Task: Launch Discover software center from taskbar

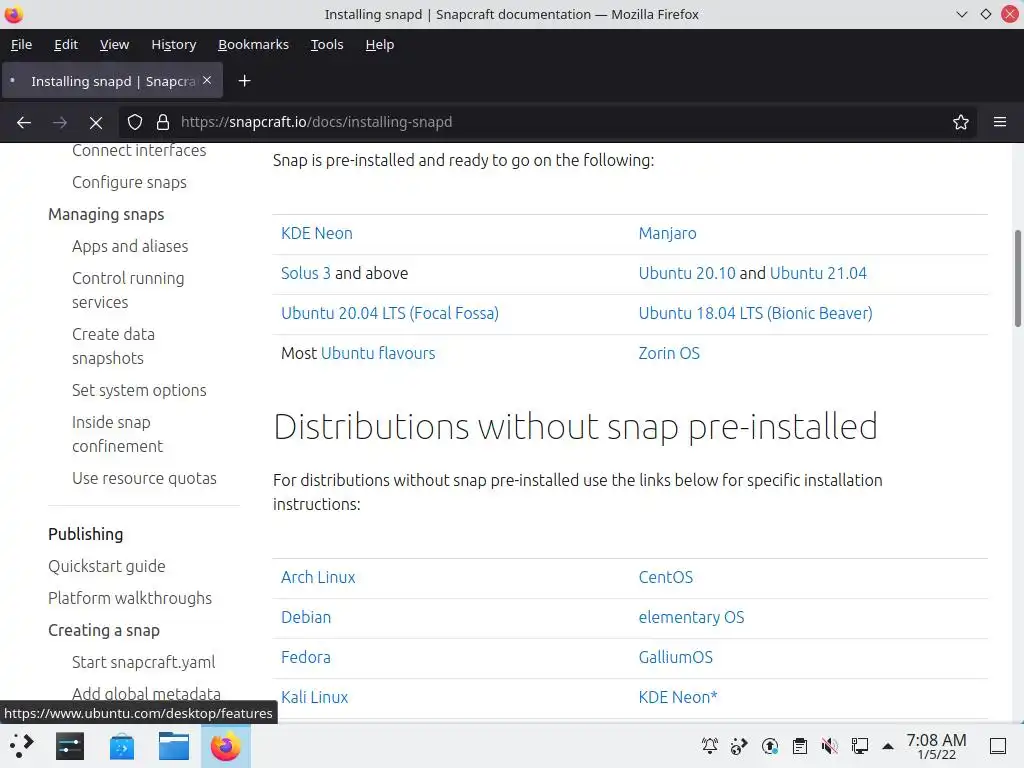Action: [x=121, y=746]
